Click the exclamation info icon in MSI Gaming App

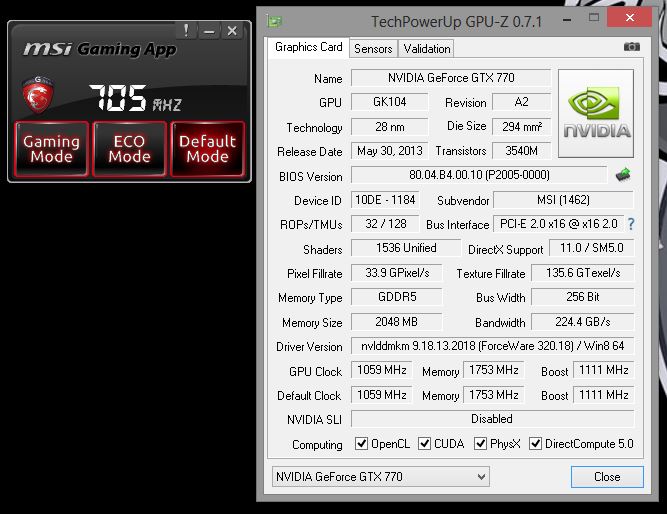point(187,31)
